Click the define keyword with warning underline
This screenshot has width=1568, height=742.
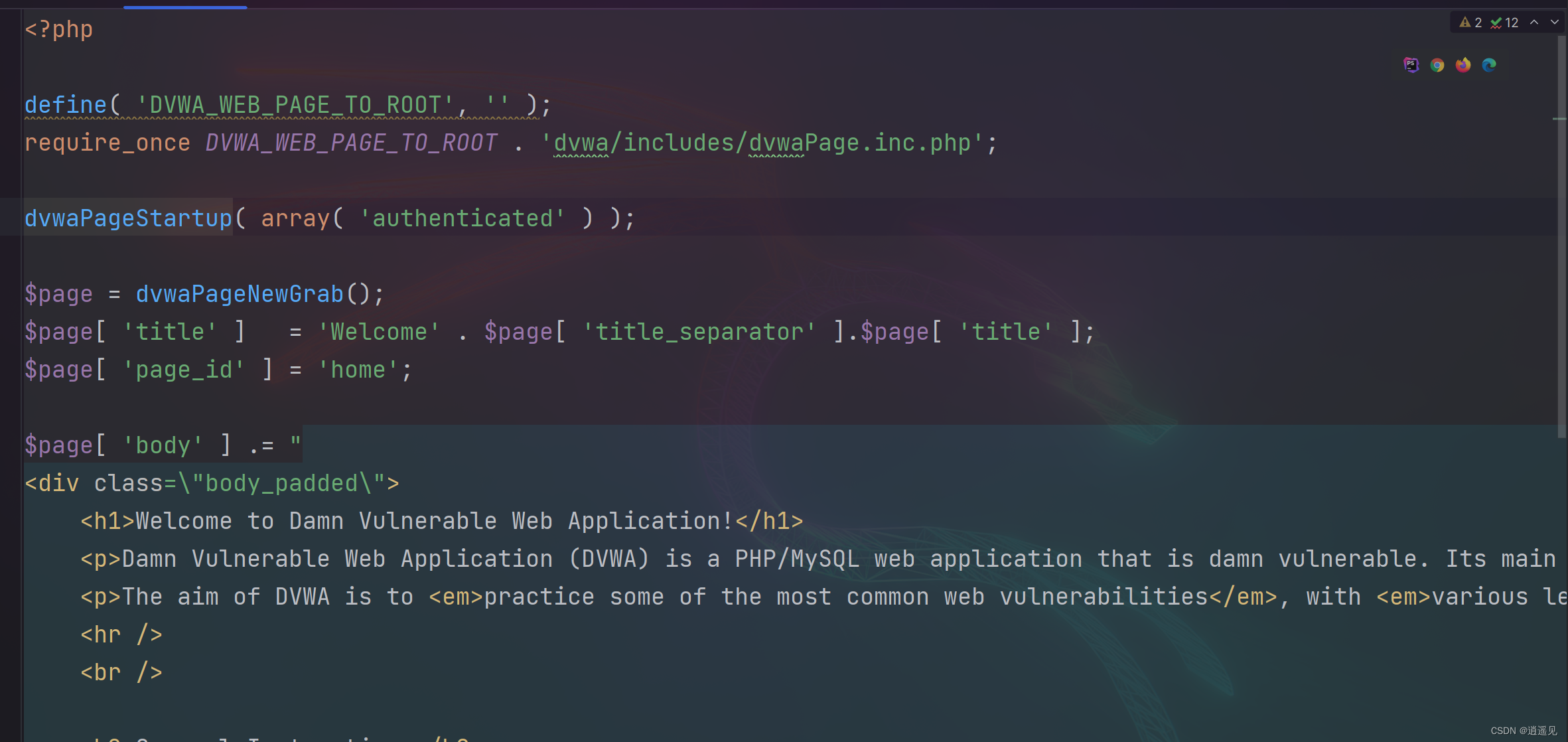coord(65,105)
